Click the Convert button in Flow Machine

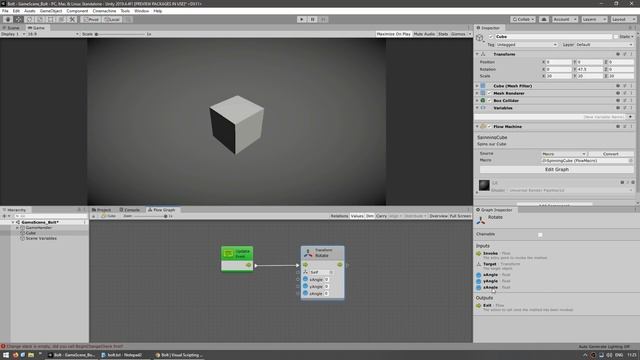(x=611, y=154)
